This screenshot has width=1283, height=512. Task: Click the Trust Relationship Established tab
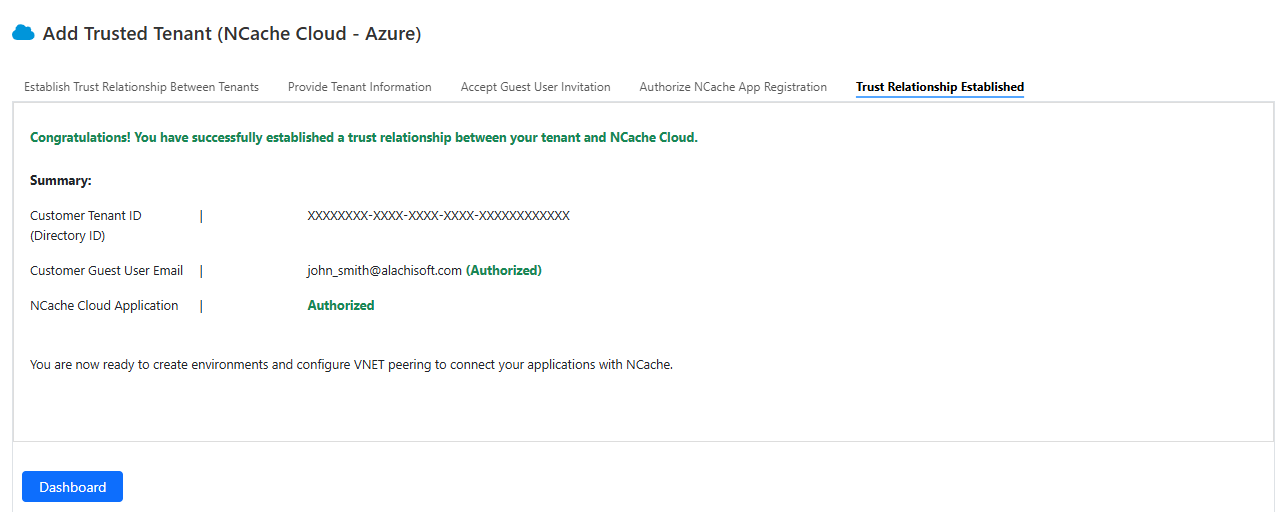click(x=940, y=87)
